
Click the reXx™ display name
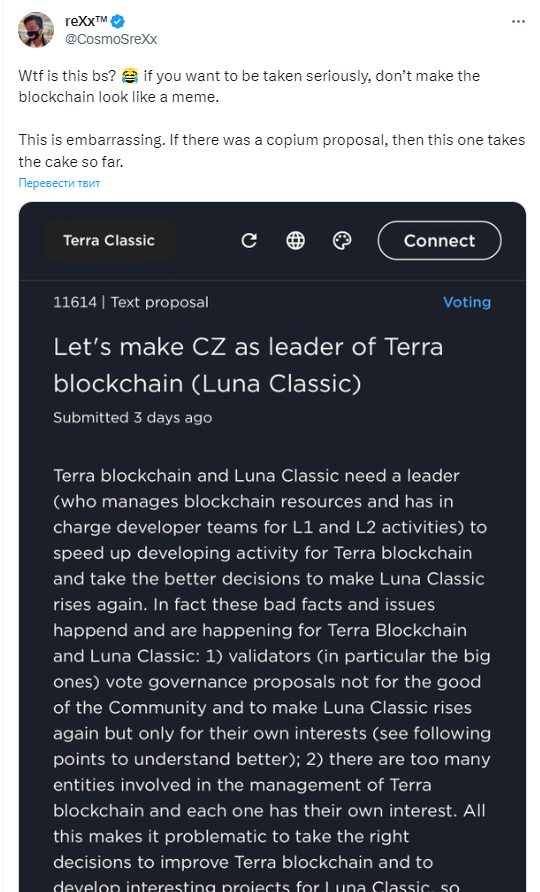[86, 21]
